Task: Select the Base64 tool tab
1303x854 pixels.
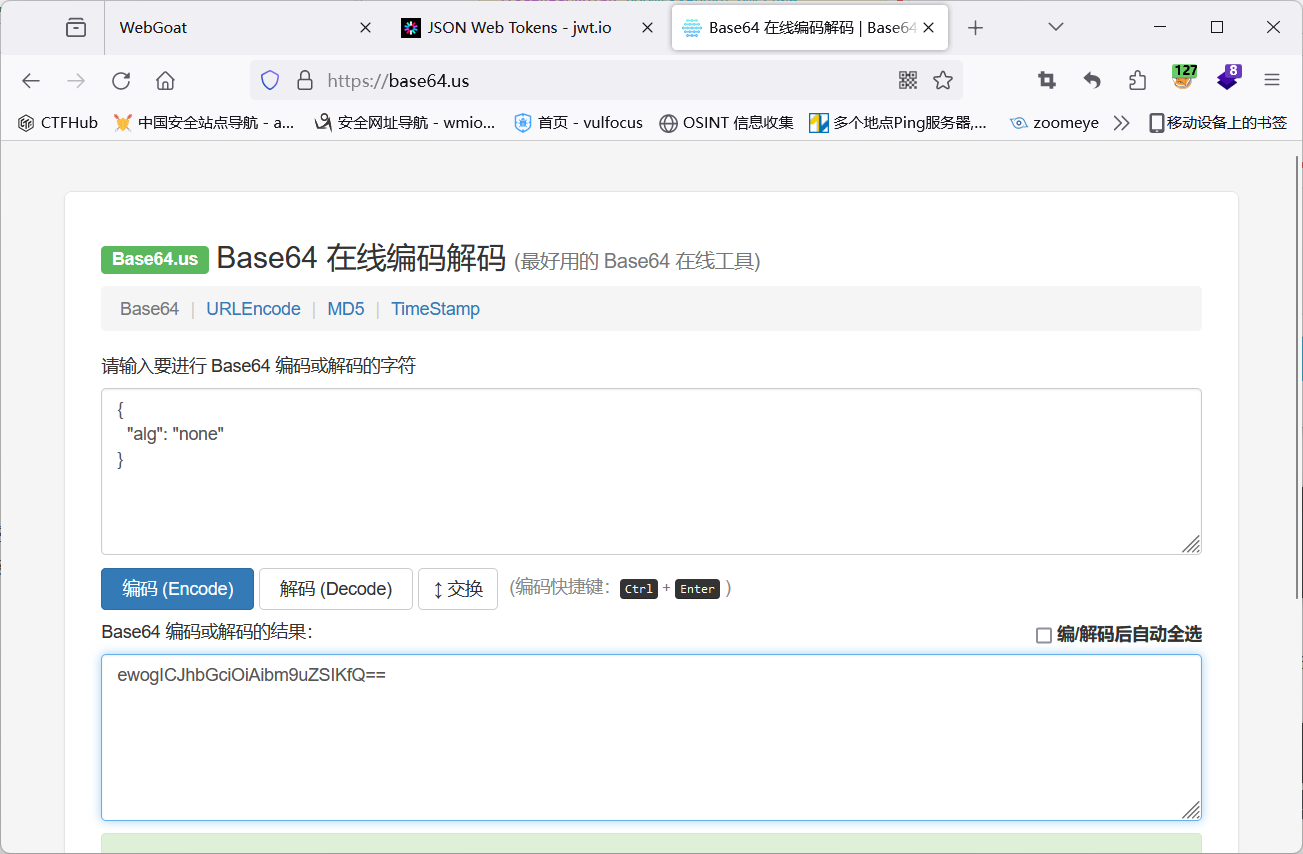Action: pyautogui.click(x=149, y=309)
